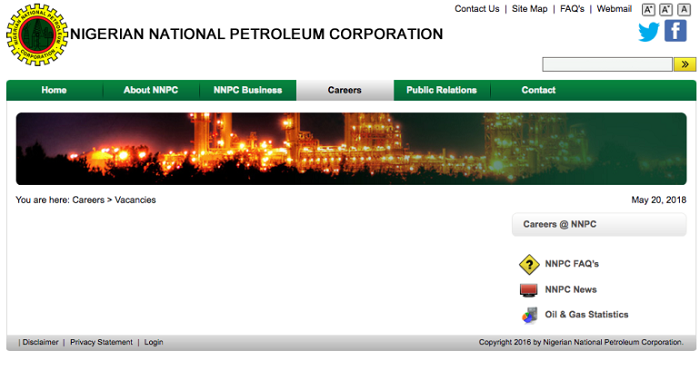
Task: Open the NNPC Business menu tab
Action: (x=248, y=90)
